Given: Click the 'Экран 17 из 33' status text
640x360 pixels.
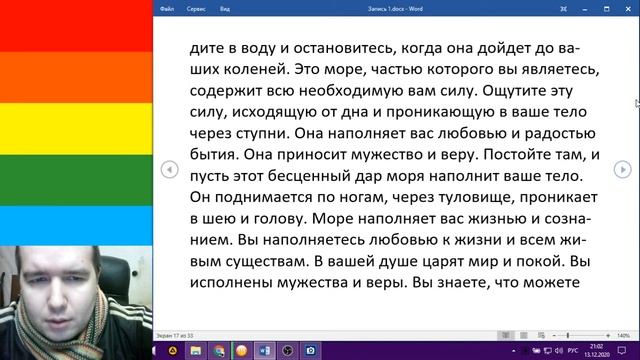Looking at the screenshot, I should point(175,336).
